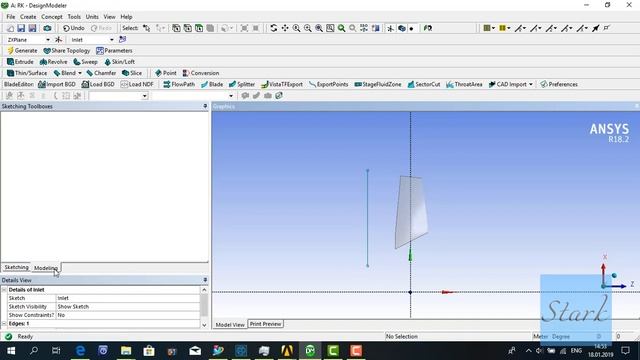Screen dimensions: 640x360
Task: Open File Explorer from the taskbar
Action: coord(126,351)
